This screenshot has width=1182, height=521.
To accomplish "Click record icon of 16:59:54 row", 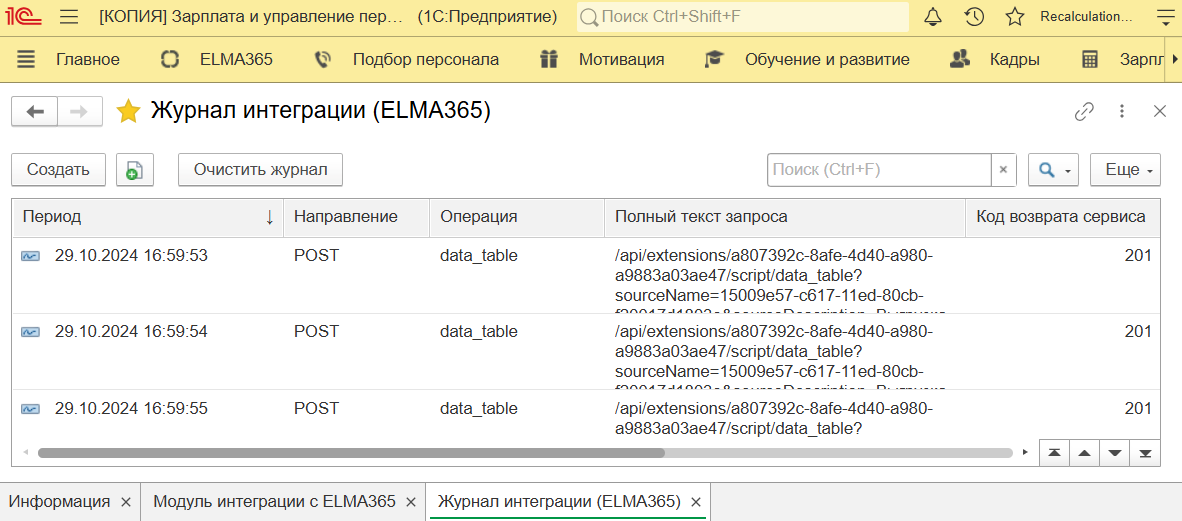I will (x=30, y=332).
